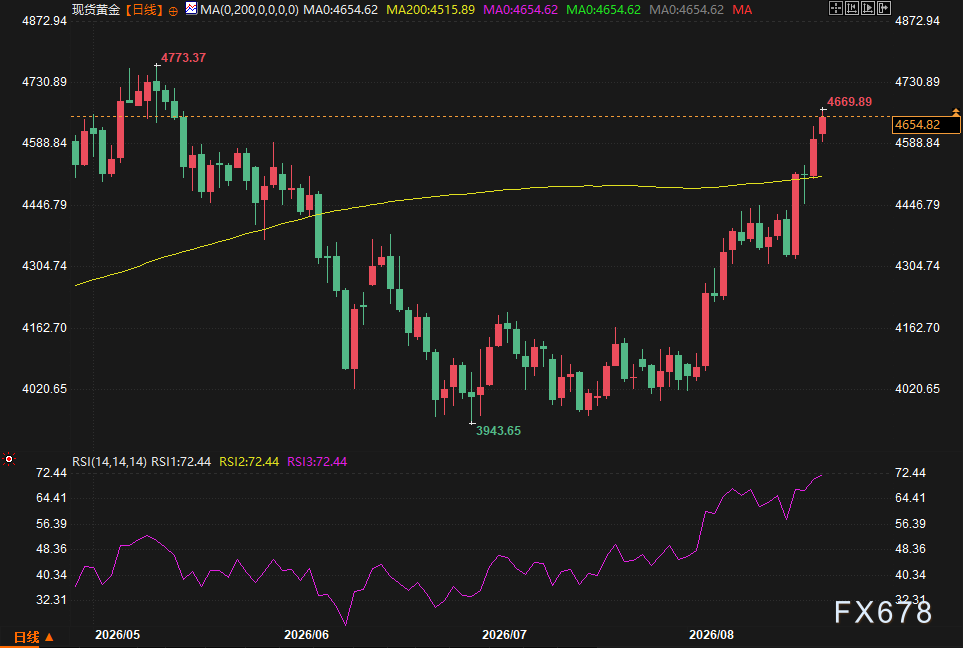Screen dimensions: 963x648
Task: Click the red MA label at legend end
Action: [742, 10]
